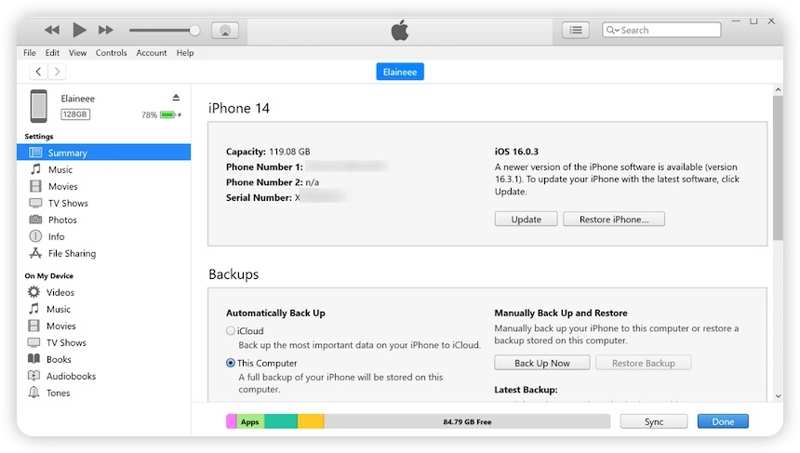Click the Phone Number 2 n/a value
The width and height of the screenshot is (800, 453).
tap(312, 182)
